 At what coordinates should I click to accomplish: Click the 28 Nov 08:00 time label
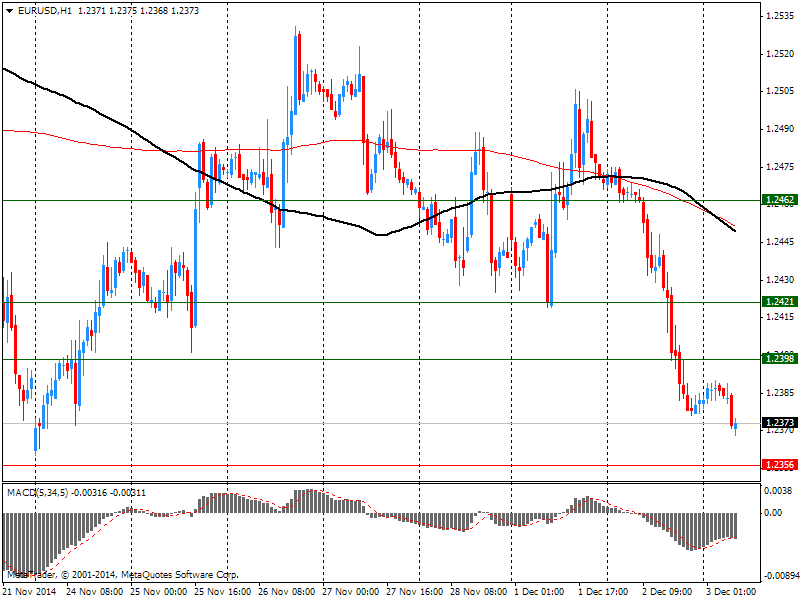tap(479, 592)
